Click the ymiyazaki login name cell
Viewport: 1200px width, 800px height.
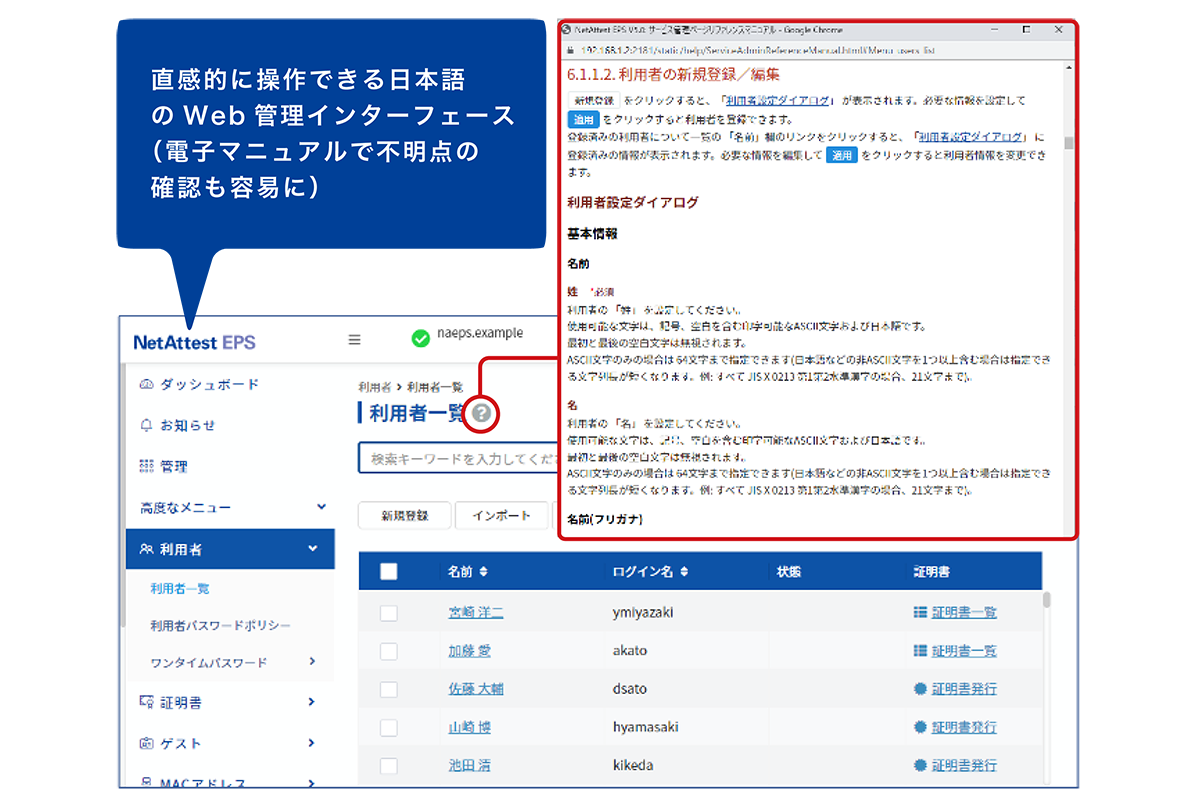pyautogui.click(x=643, y=612)
